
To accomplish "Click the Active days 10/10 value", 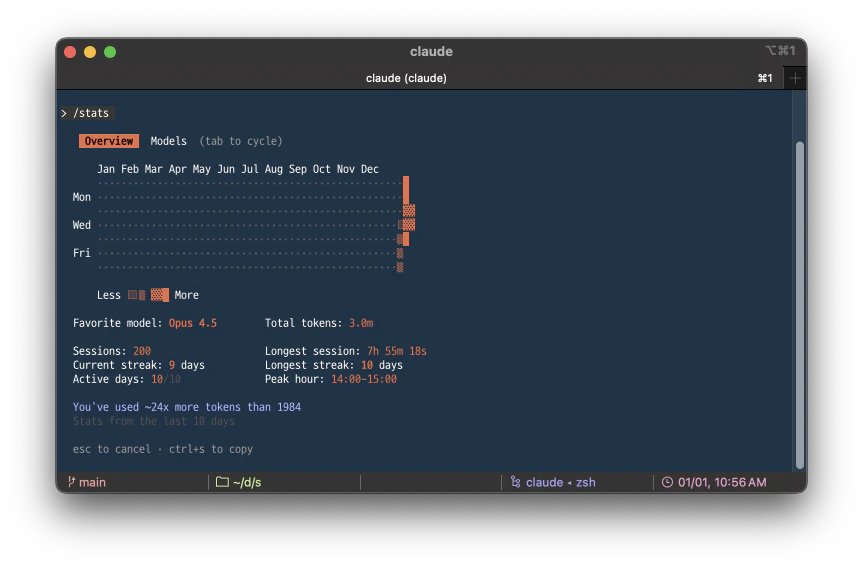I will point(166,379).
